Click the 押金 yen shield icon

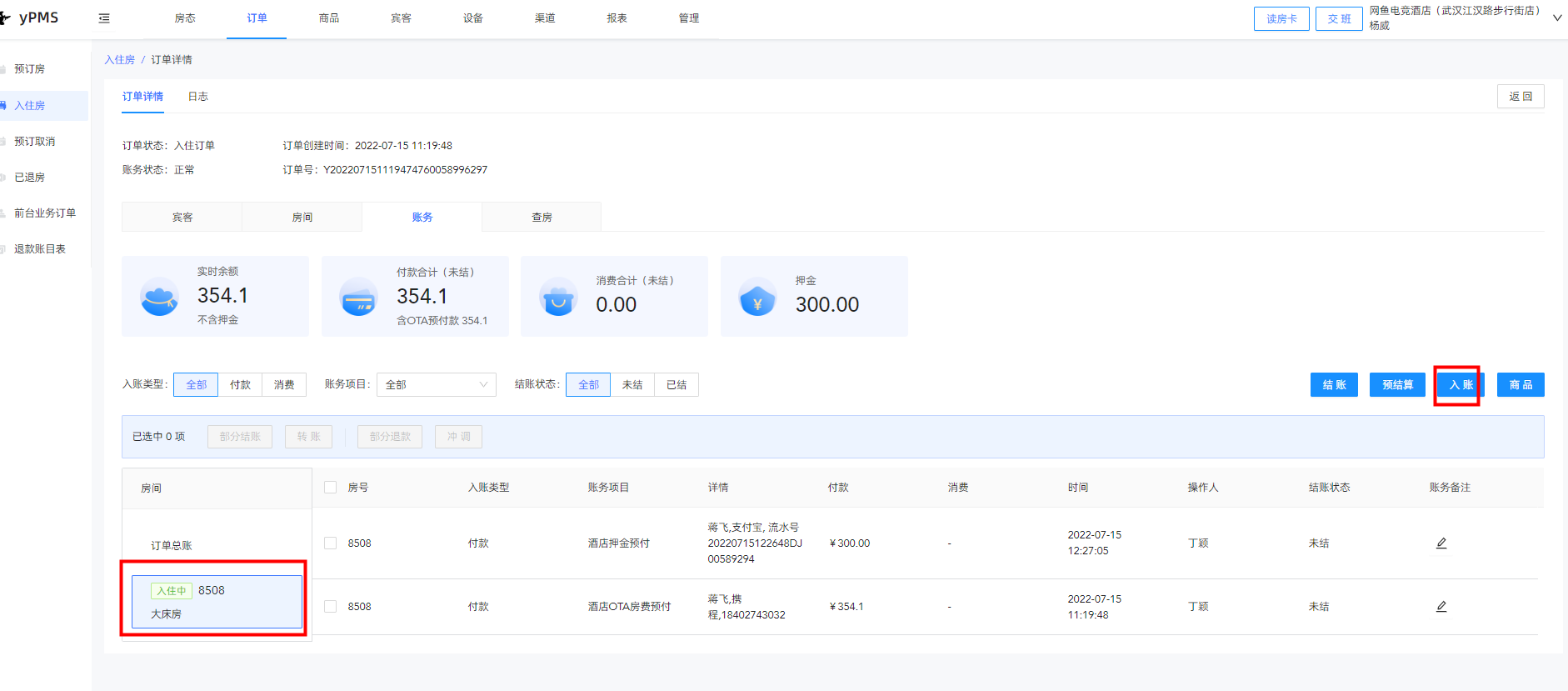tap(757, 297)
